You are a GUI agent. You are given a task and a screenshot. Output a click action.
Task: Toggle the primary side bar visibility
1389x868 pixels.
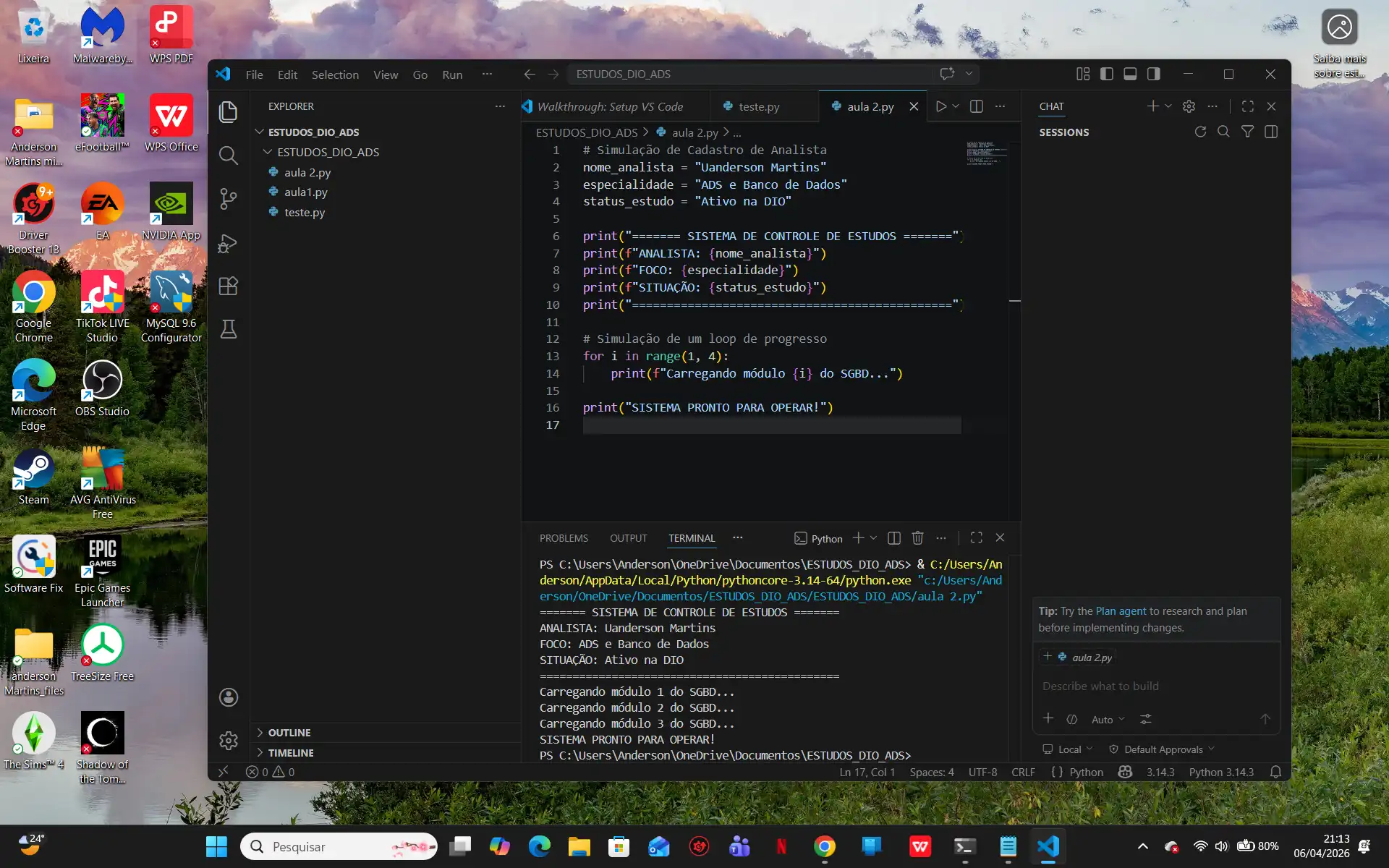(1106, 74)
